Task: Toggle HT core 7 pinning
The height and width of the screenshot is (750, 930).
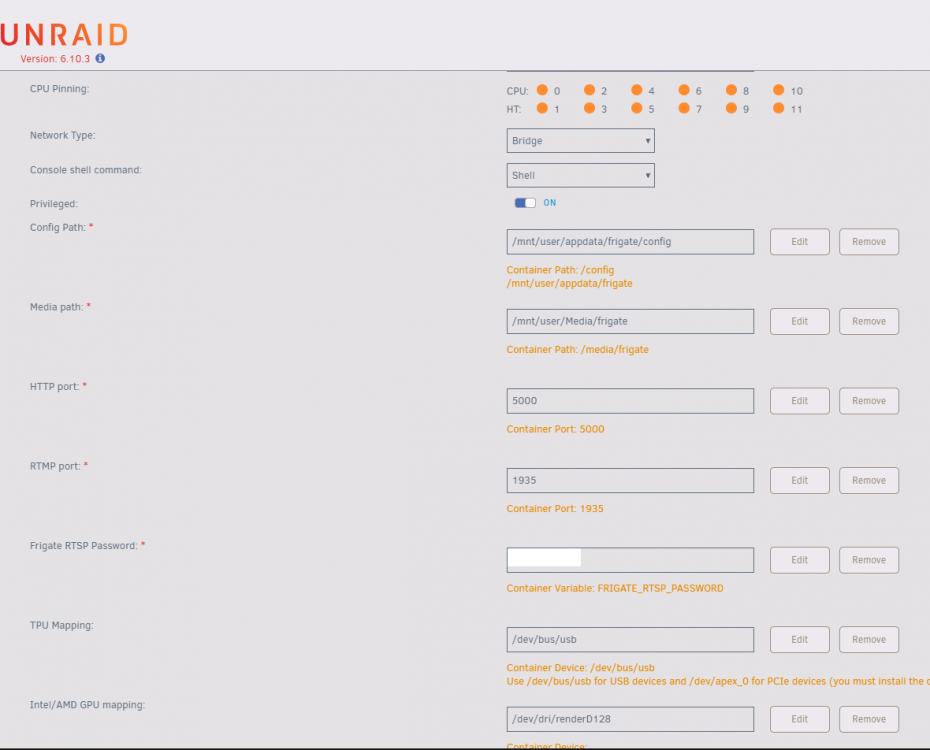Action: click(x=684, y=108)
